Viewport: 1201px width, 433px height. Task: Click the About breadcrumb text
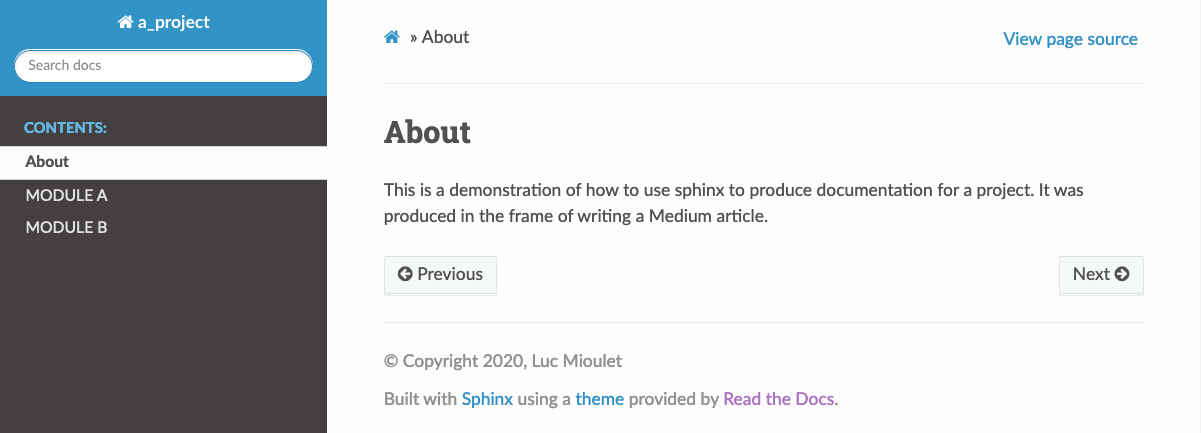pos(445,37)
